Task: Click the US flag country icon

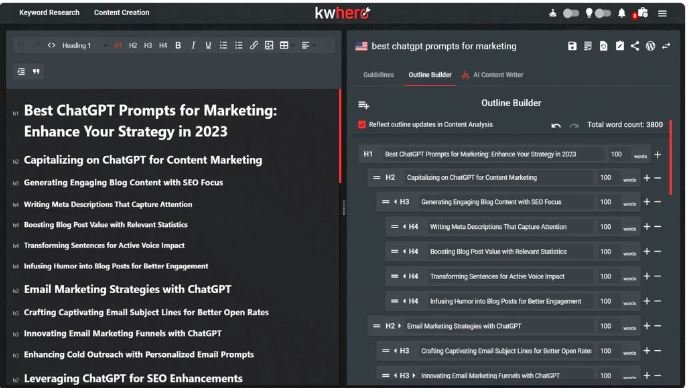Action: tap(362, 46)
